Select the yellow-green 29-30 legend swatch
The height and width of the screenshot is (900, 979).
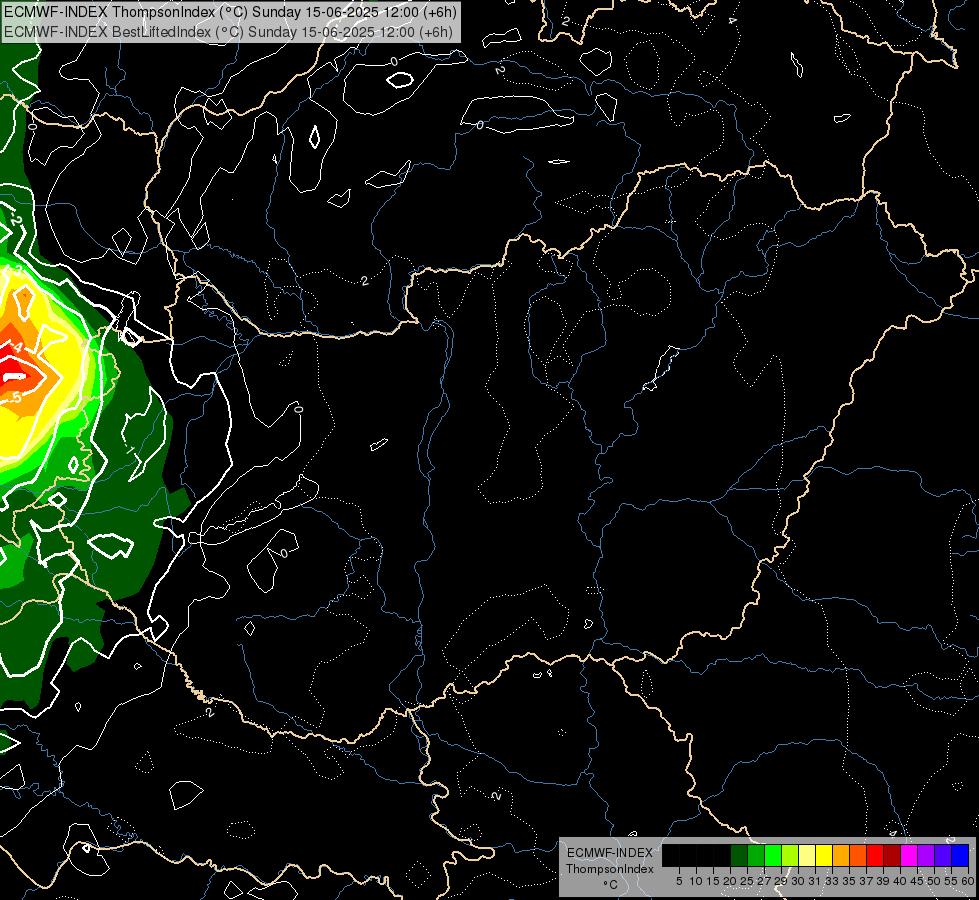click(790, 856)
